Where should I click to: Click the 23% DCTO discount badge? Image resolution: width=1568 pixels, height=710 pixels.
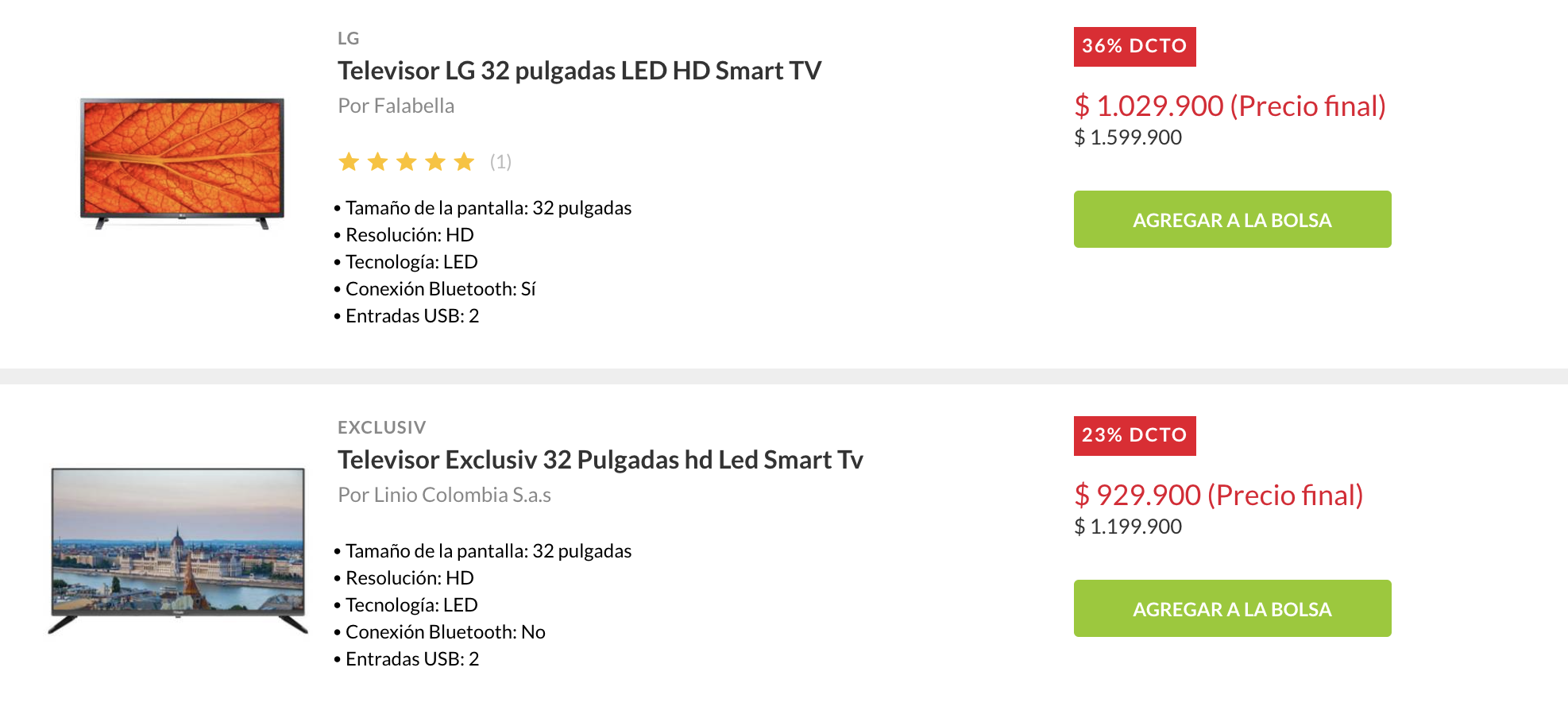click(x=1134, y=436)
